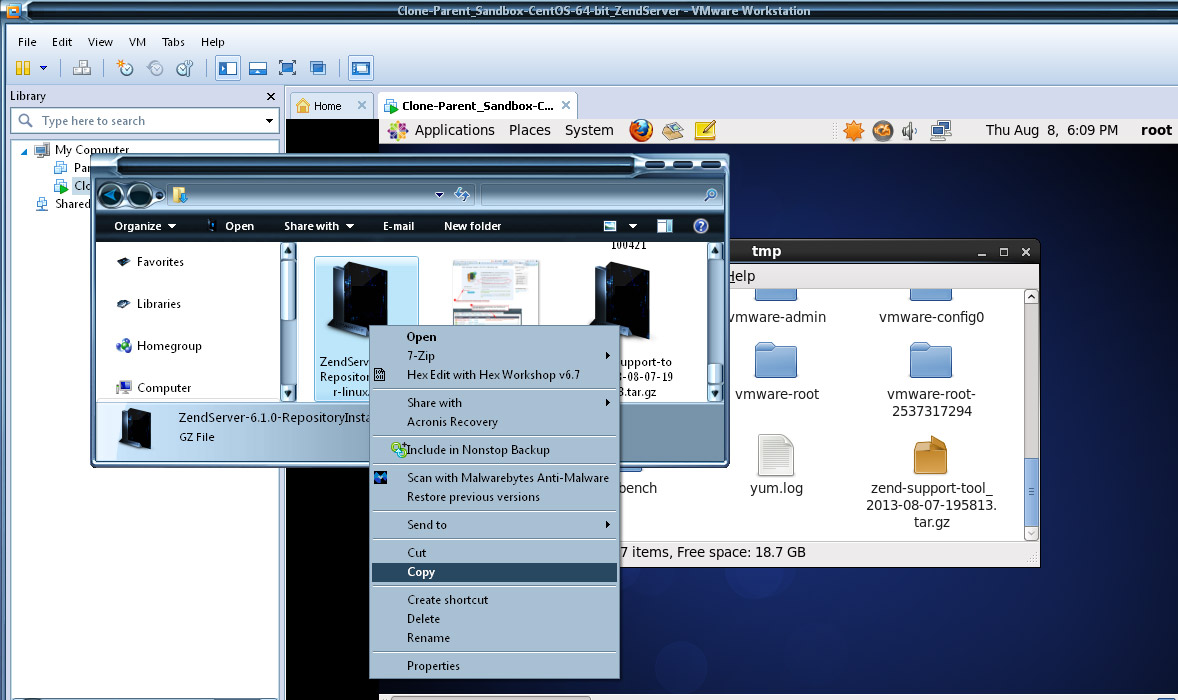The image size is (1178, 700).
Task: Open the change view options arrow
Action: point(633,226)
